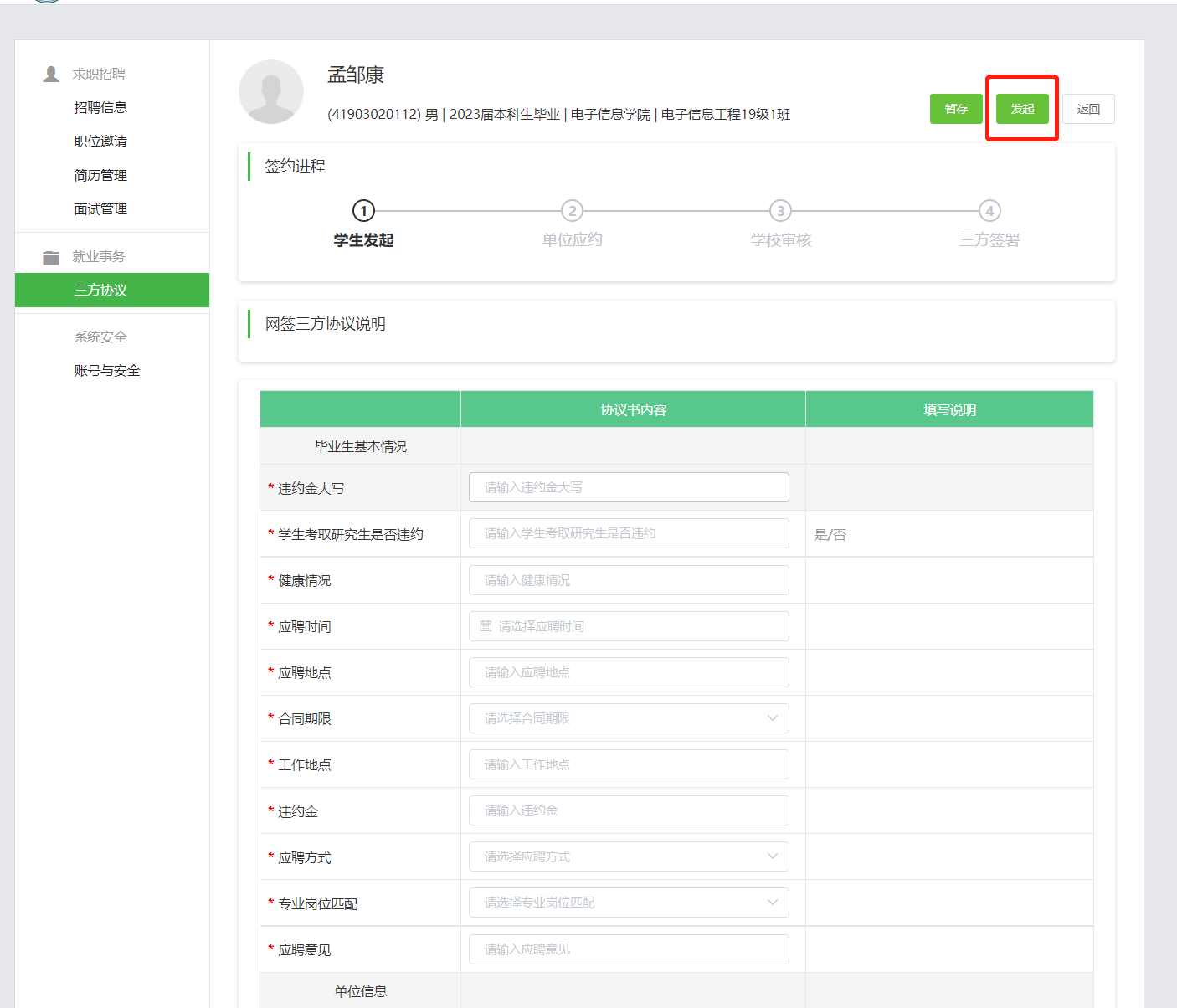This screenshot has width=1177, height=1008.
Task: Expand the 合同期限 dropdown
Action: 629,718
